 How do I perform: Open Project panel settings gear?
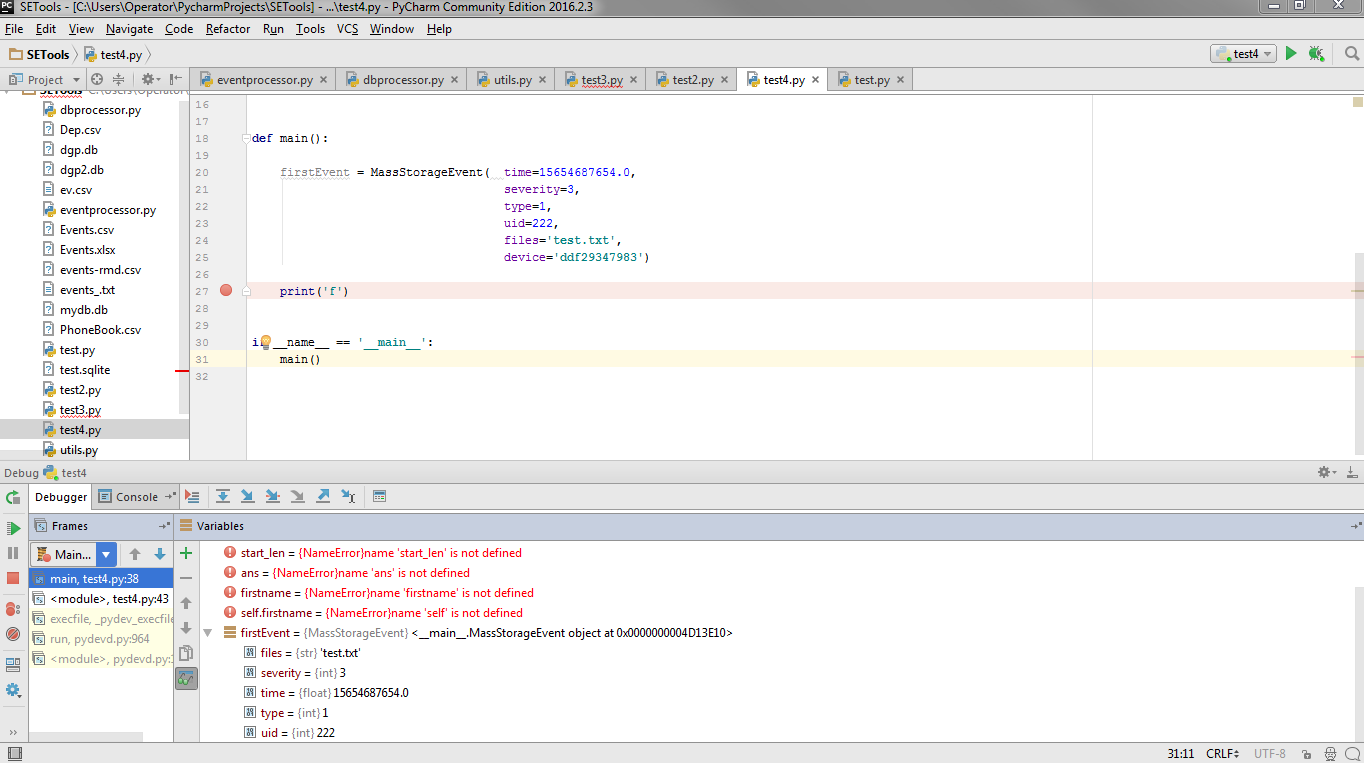150,79
